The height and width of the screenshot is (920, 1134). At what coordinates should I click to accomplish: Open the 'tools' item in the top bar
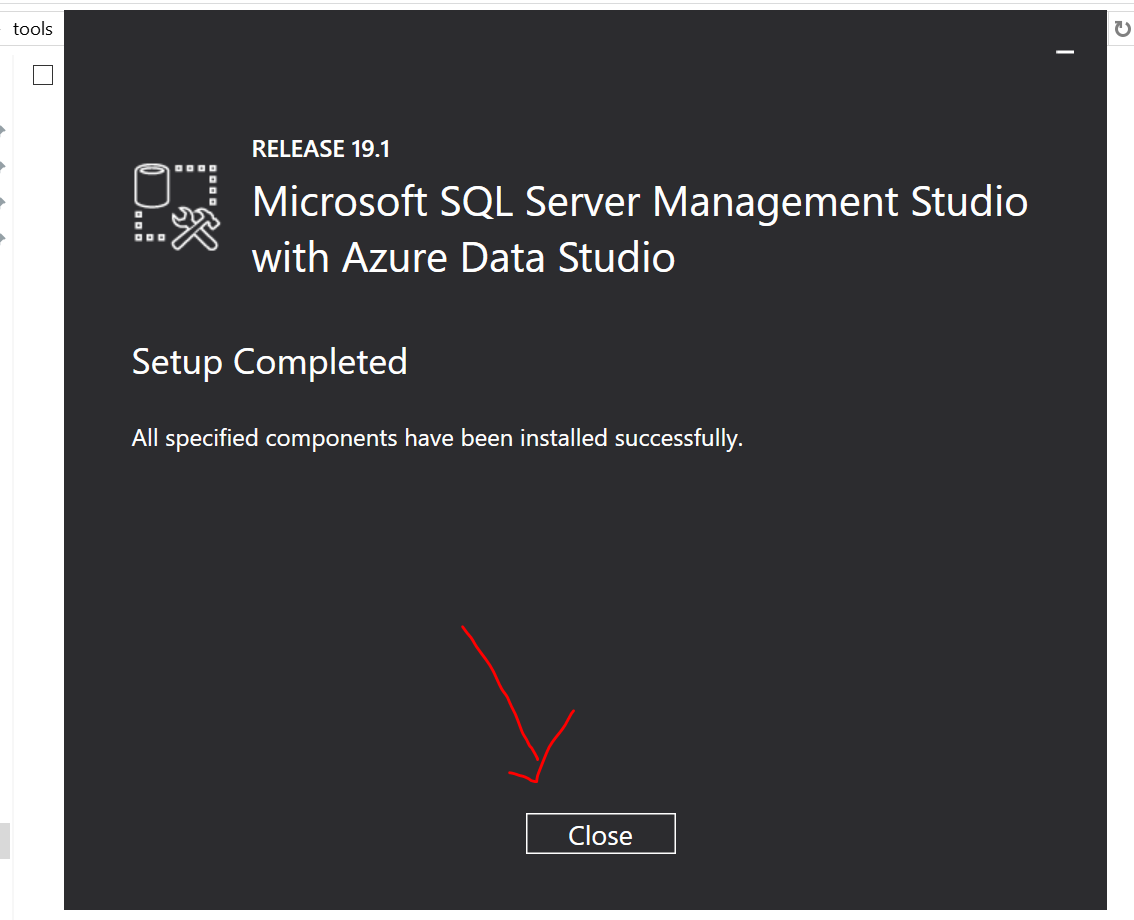[x=33, y=29]
